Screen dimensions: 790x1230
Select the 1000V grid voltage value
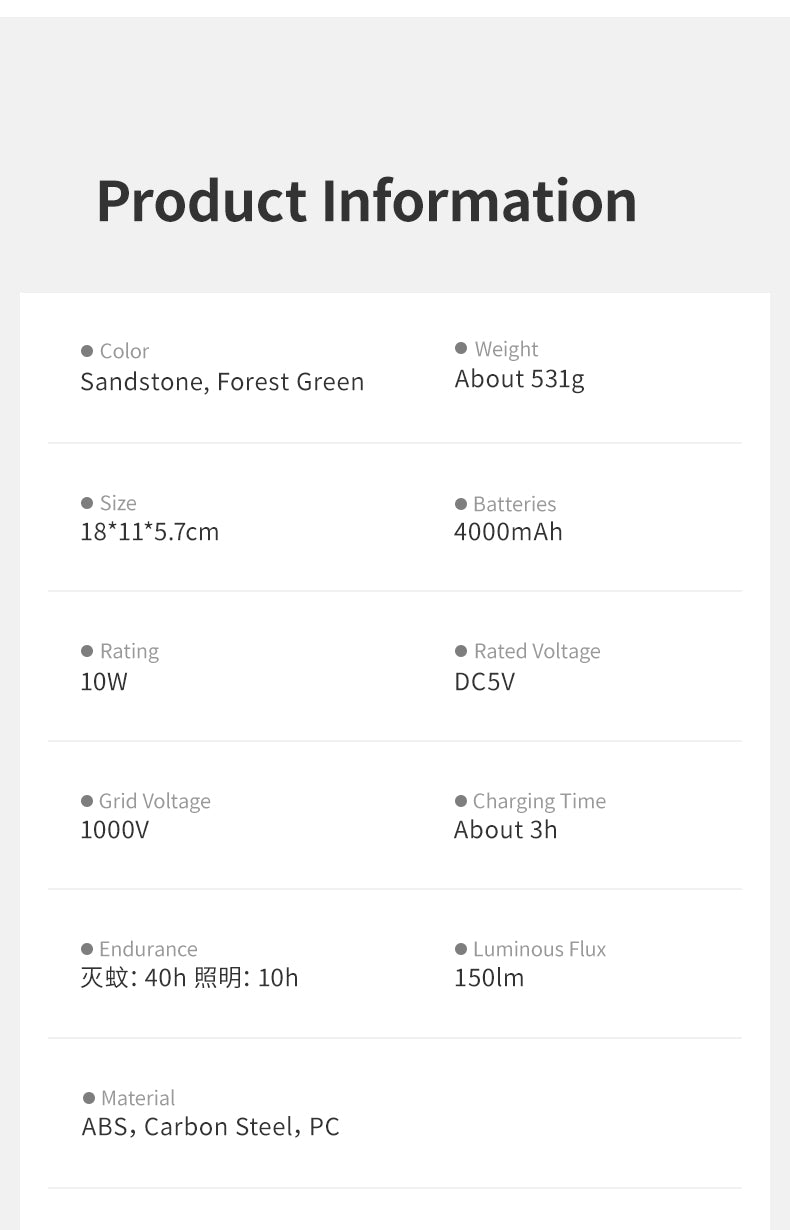pos(114,830)
